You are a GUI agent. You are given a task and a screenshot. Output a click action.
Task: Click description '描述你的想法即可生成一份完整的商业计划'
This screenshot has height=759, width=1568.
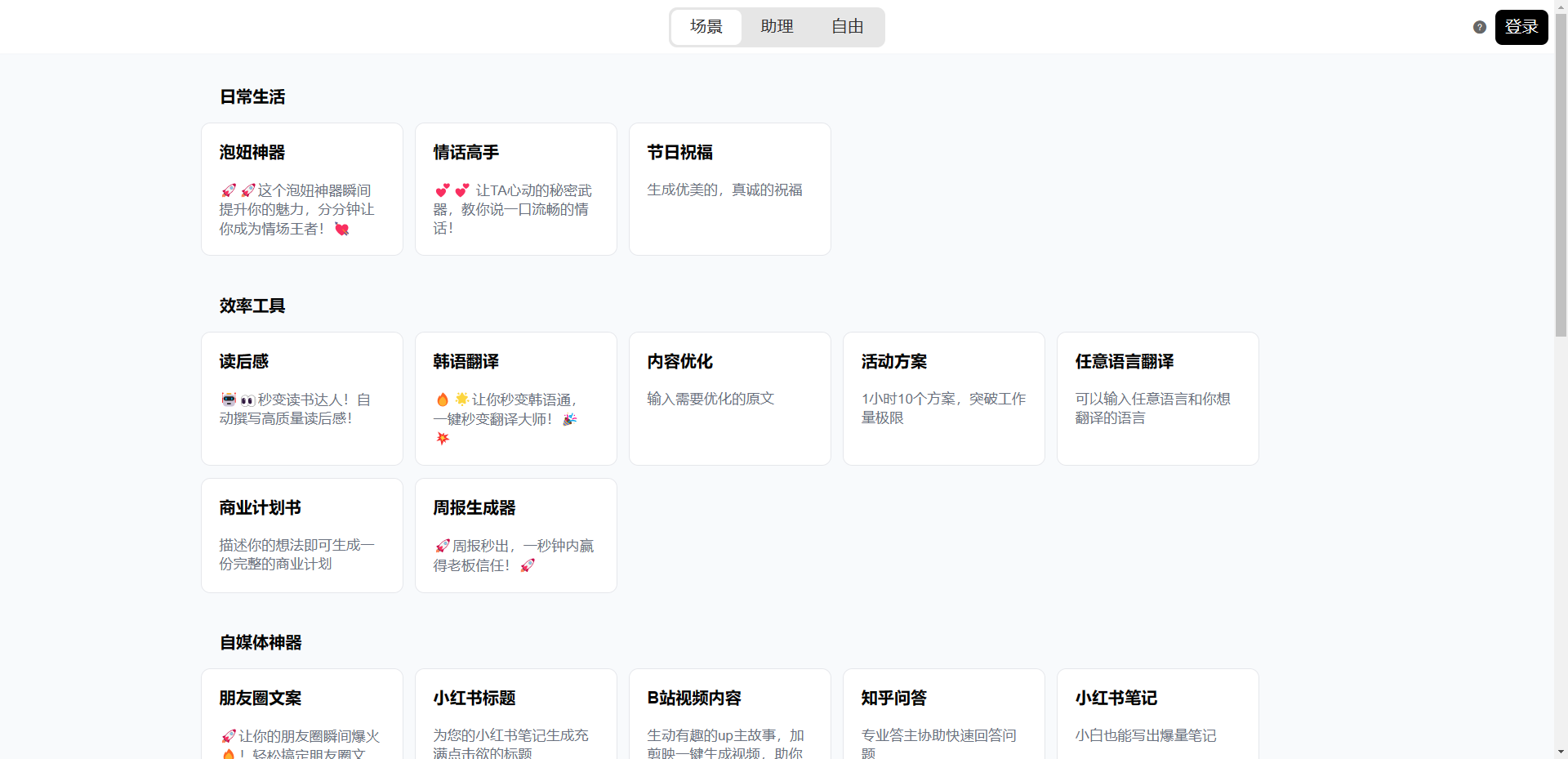tap(296, 554)
